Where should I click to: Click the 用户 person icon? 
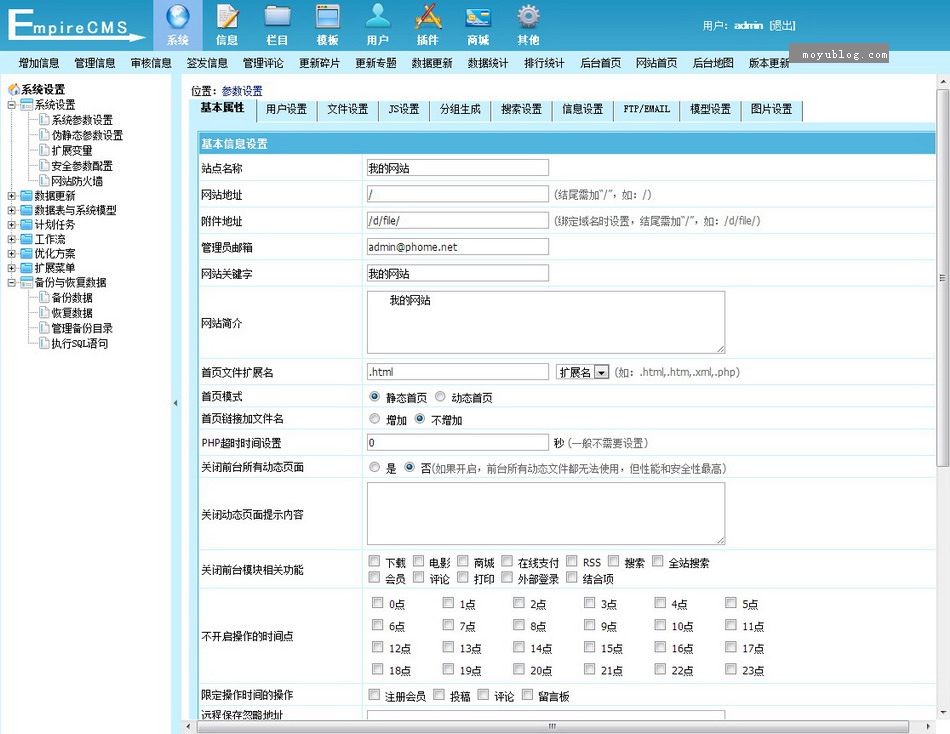377,17
